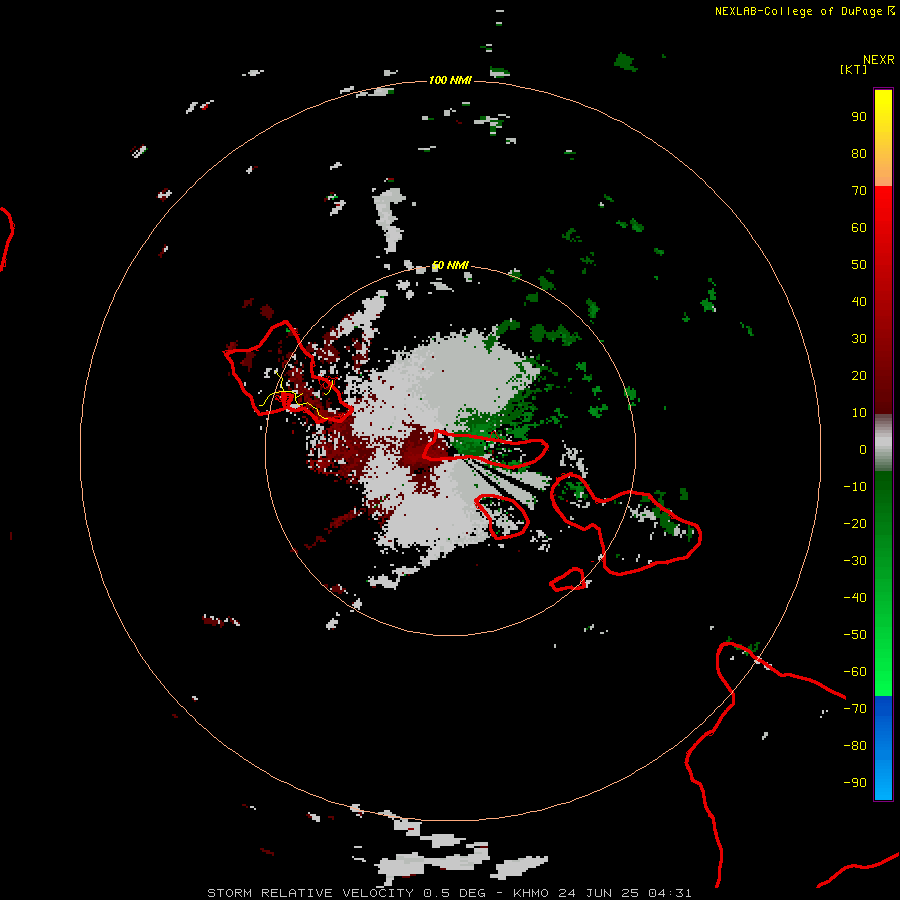Click the 80 value on the velocity scale
900x900 pixels.
pyautogui.click(x=859, y=154)
